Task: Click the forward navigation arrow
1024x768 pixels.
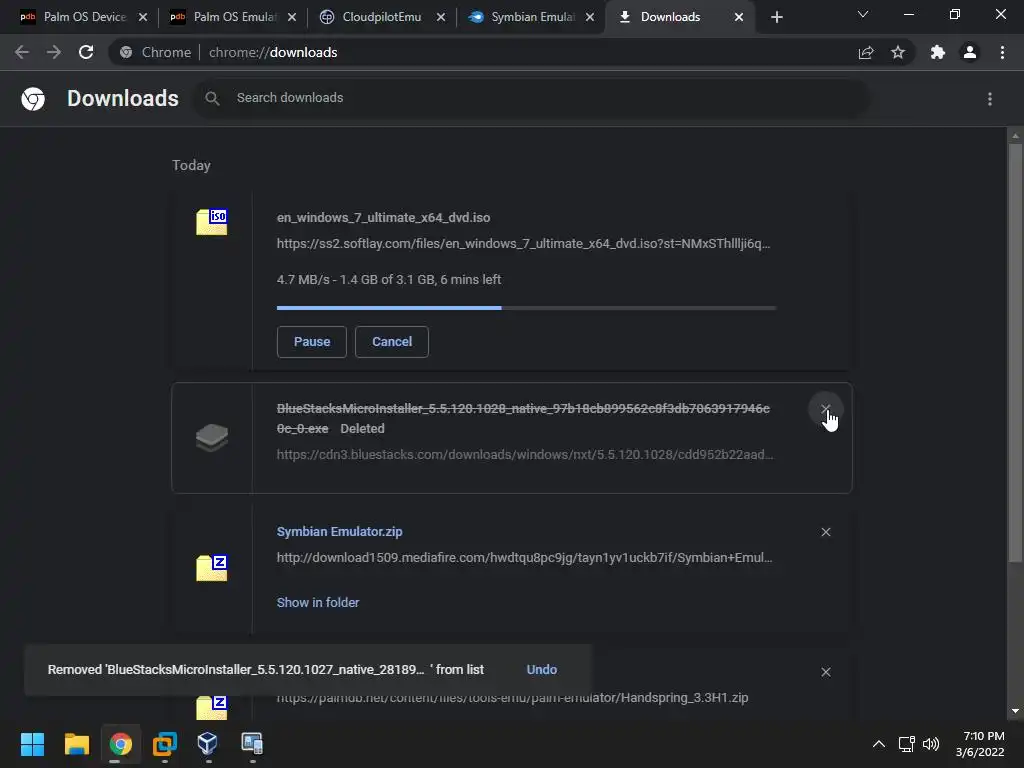Action: point(54,52)
